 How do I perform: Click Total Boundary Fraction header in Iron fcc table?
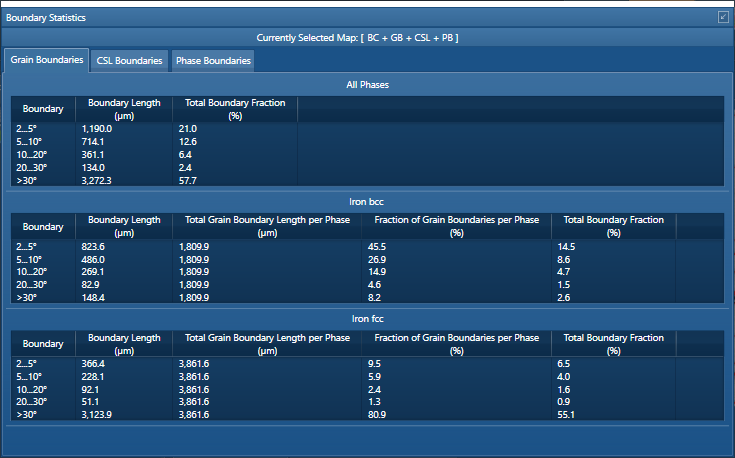point(613,344)
